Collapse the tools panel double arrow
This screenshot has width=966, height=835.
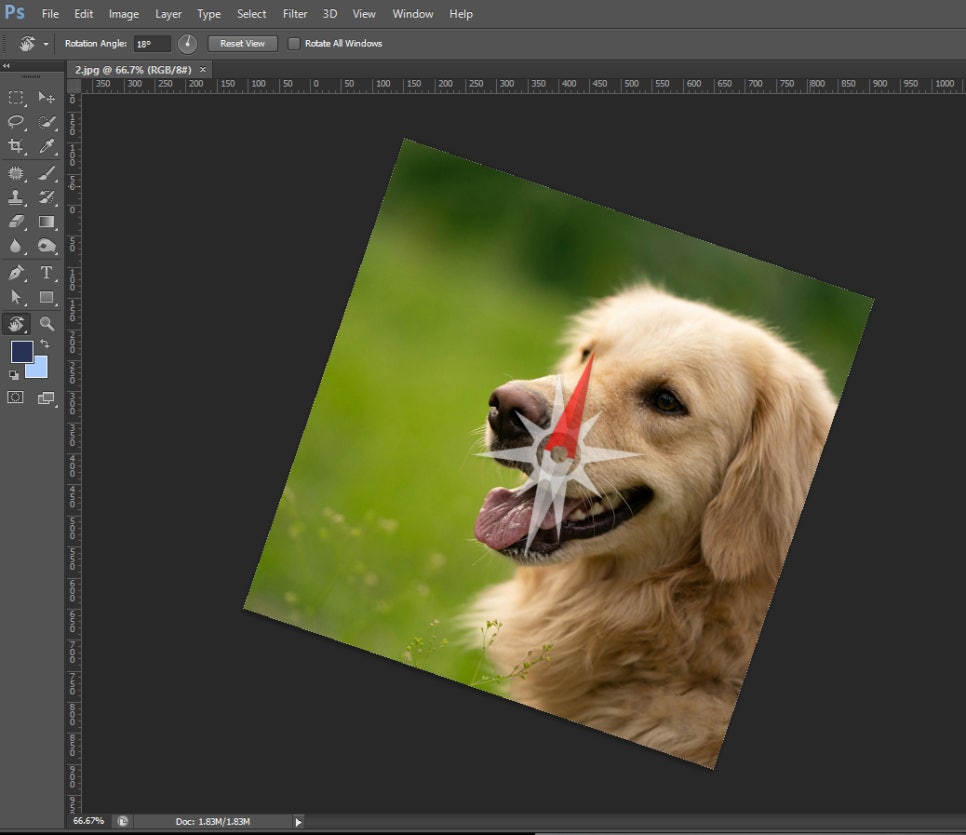pos(6,65)
